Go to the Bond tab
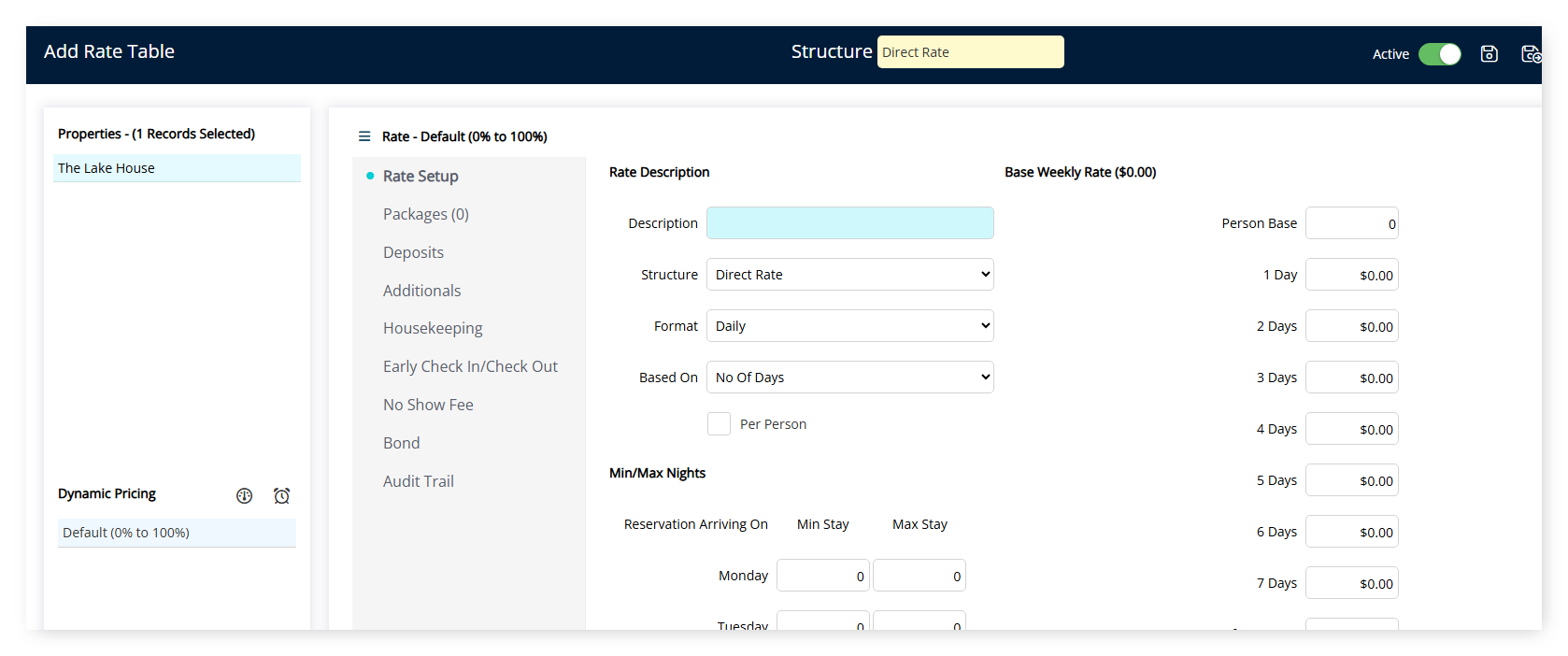This screenshot has height=656, width=1568. (x=401, y=443)
